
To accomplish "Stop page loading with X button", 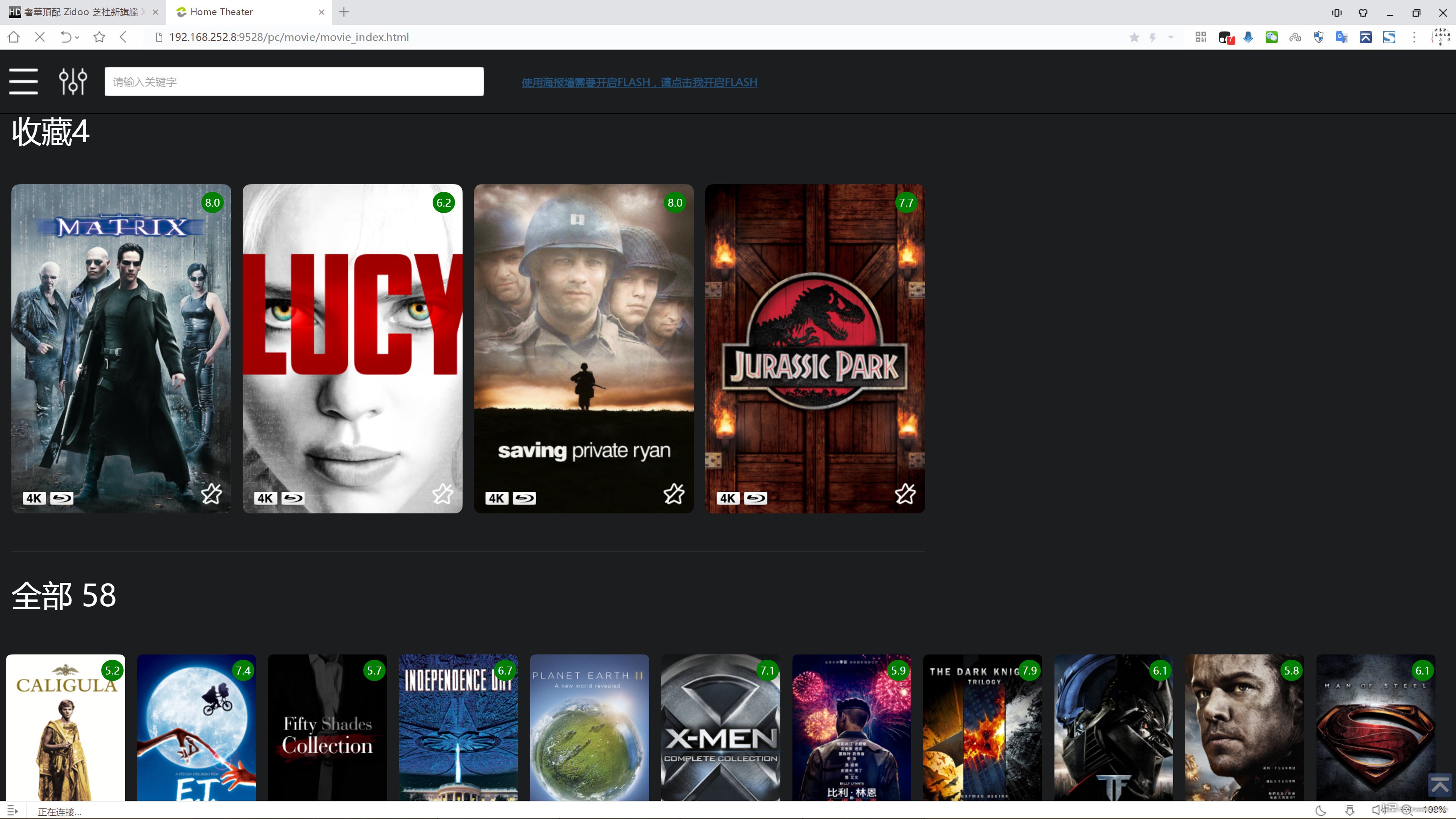I will (x=39, y=37).
